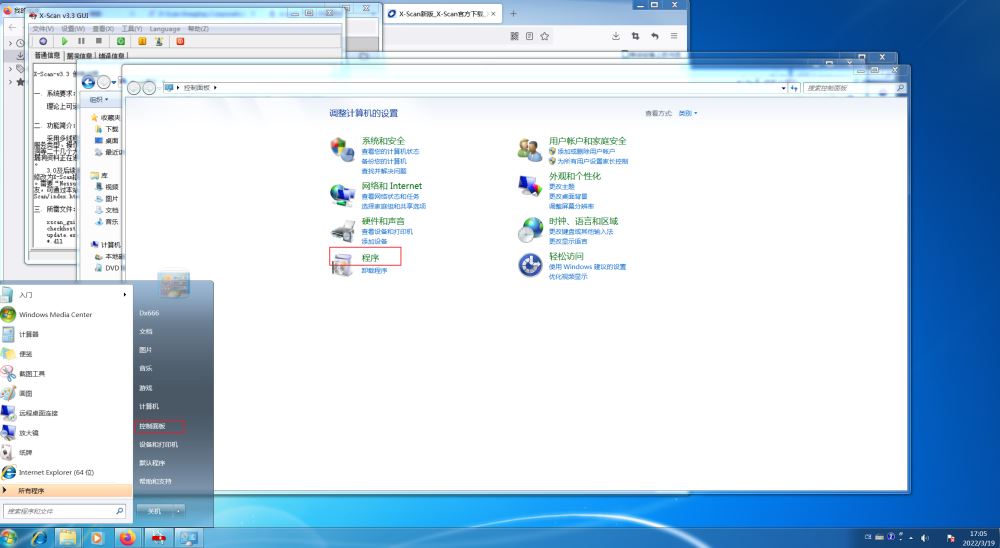
Task: Select 控制面板 in the Start menu
Action: pyautogui.click(x=152, y=426)
